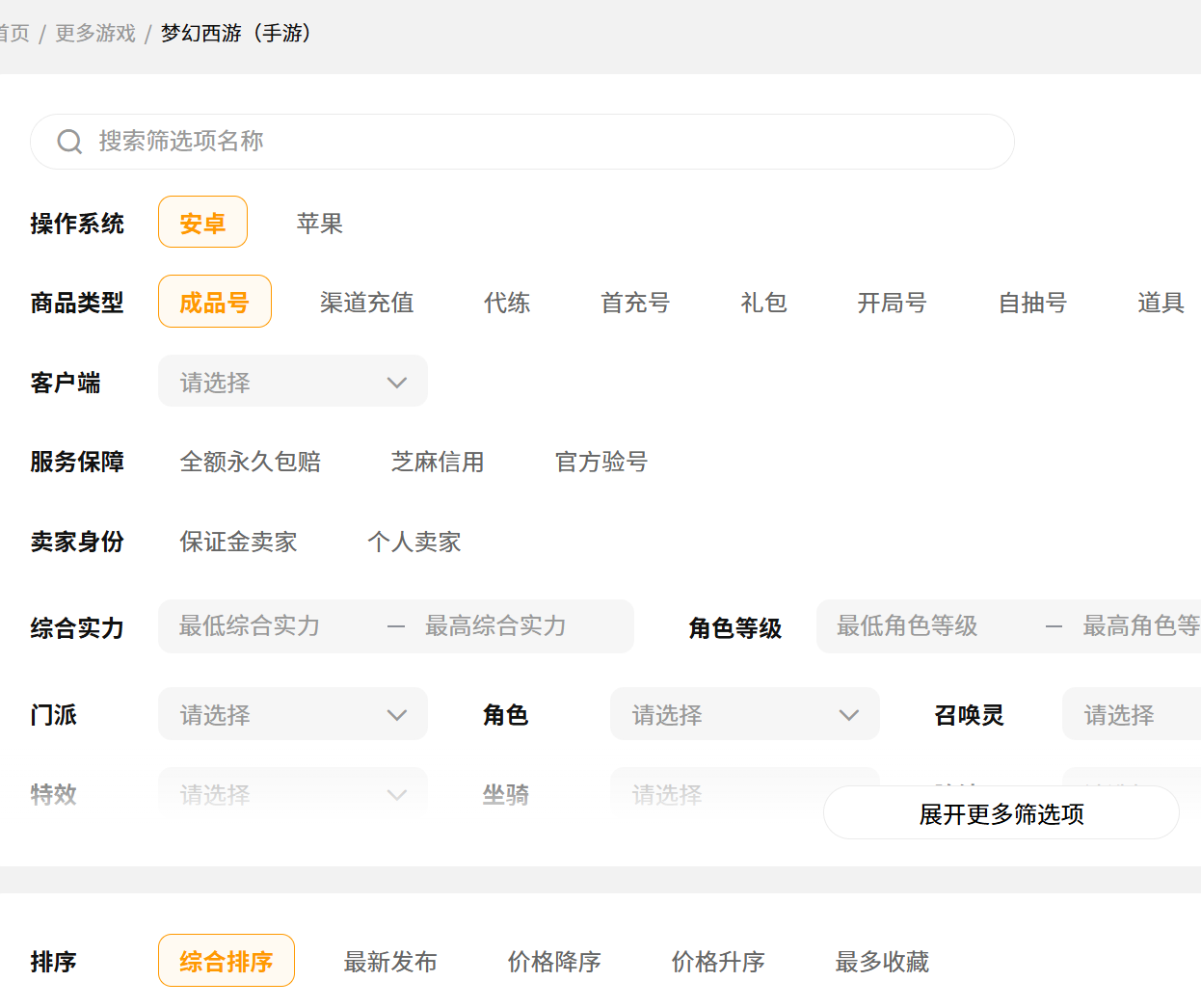Select the 苹果 operating system option
This screenshot has height=1008, width=1201.
coord(319,224)
